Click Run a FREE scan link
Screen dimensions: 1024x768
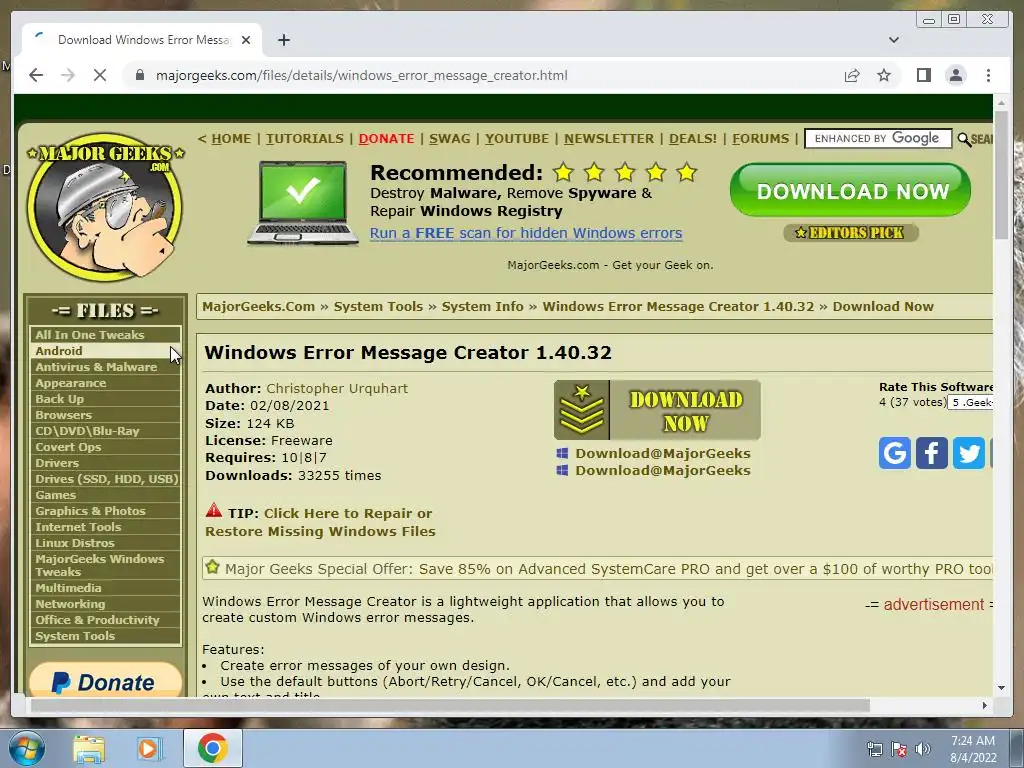pos(526,233)
